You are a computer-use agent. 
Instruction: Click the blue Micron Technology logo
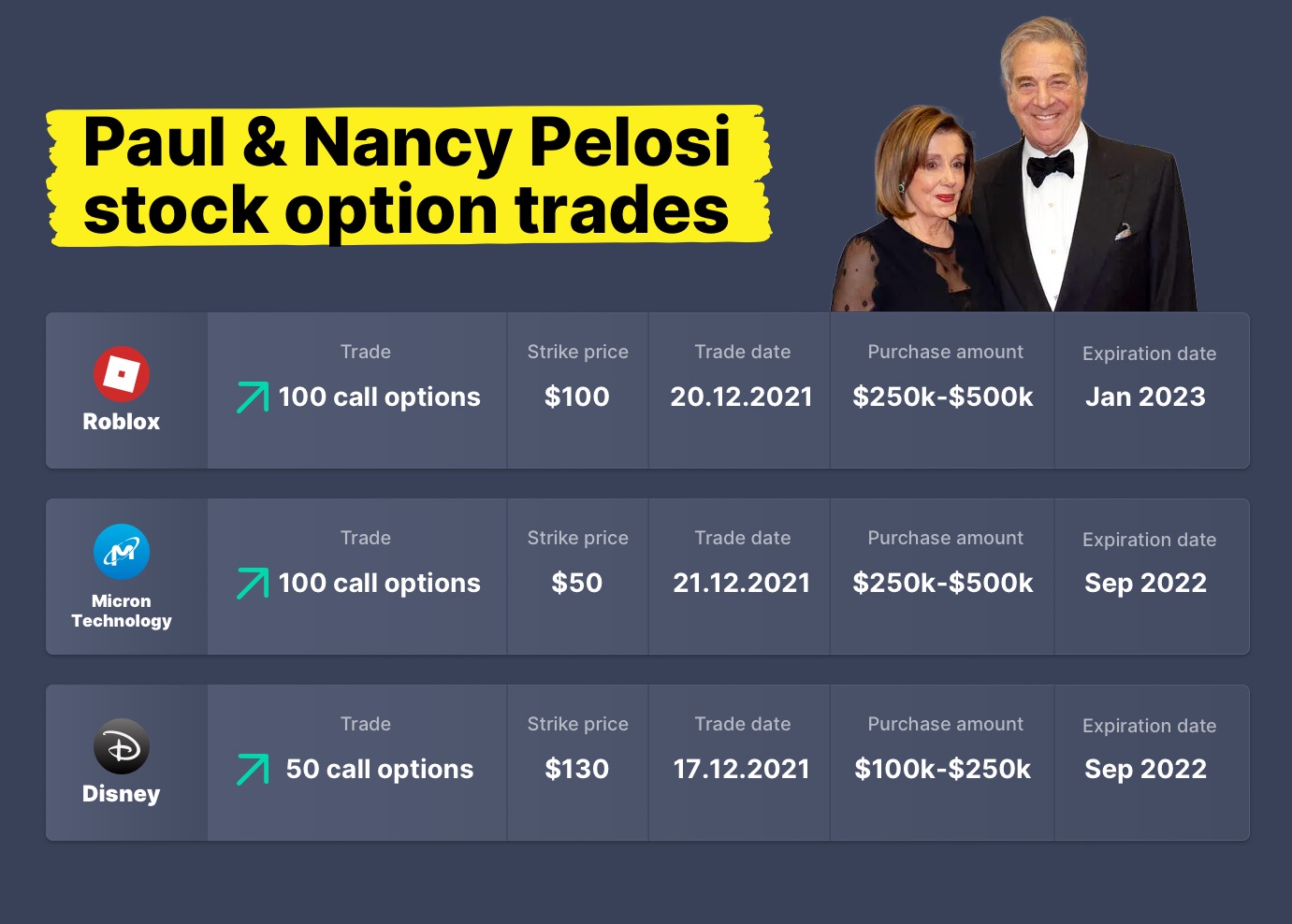pyautogui.click(x=122, y=552)
